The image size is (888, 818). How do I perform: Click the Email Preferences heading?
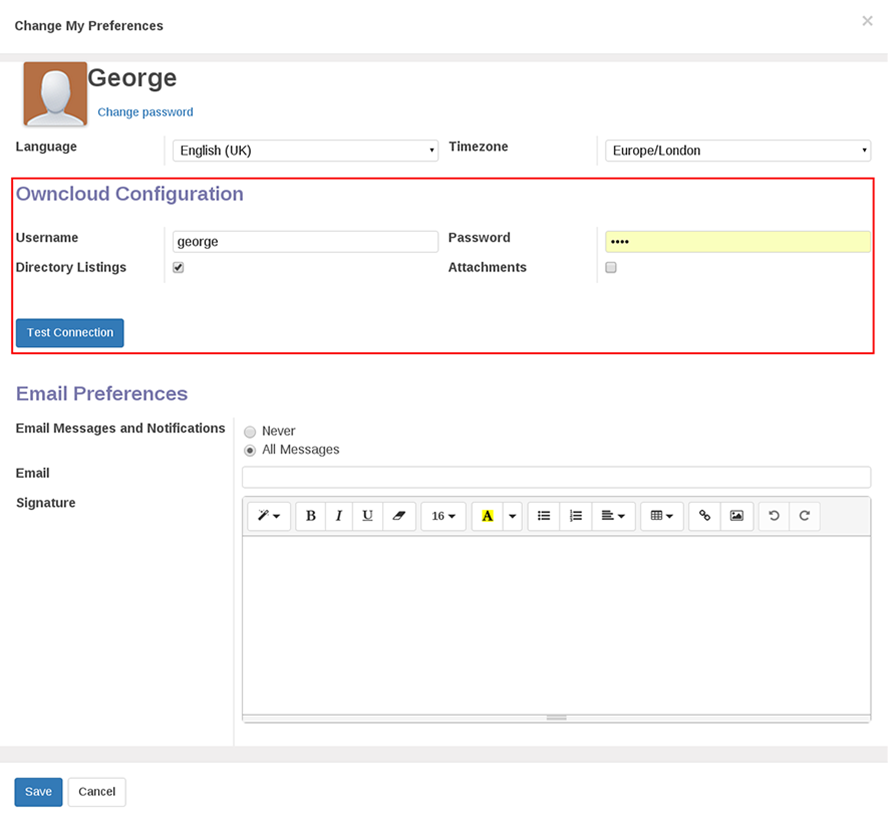click(101, 394)
